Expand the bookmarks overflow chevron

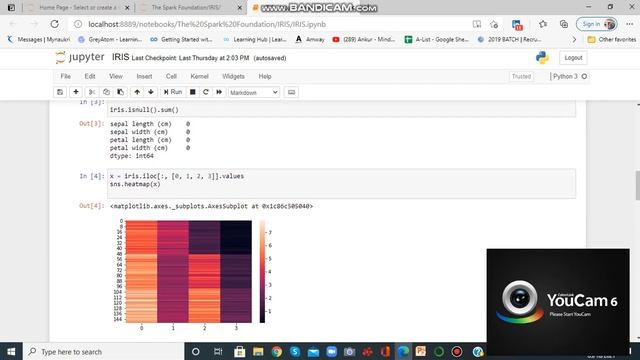coord(574,40)
